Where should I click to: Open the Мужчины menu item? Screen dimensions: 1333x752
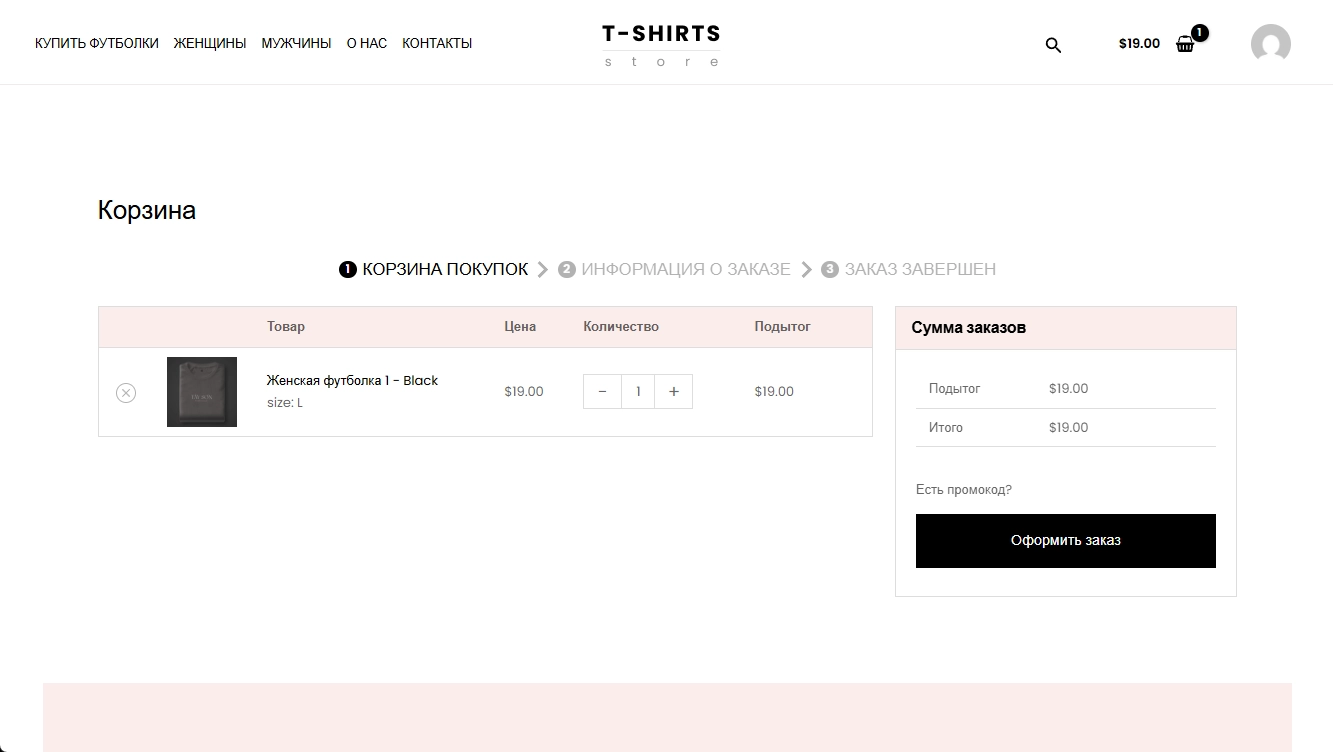(x=296, y=43)
